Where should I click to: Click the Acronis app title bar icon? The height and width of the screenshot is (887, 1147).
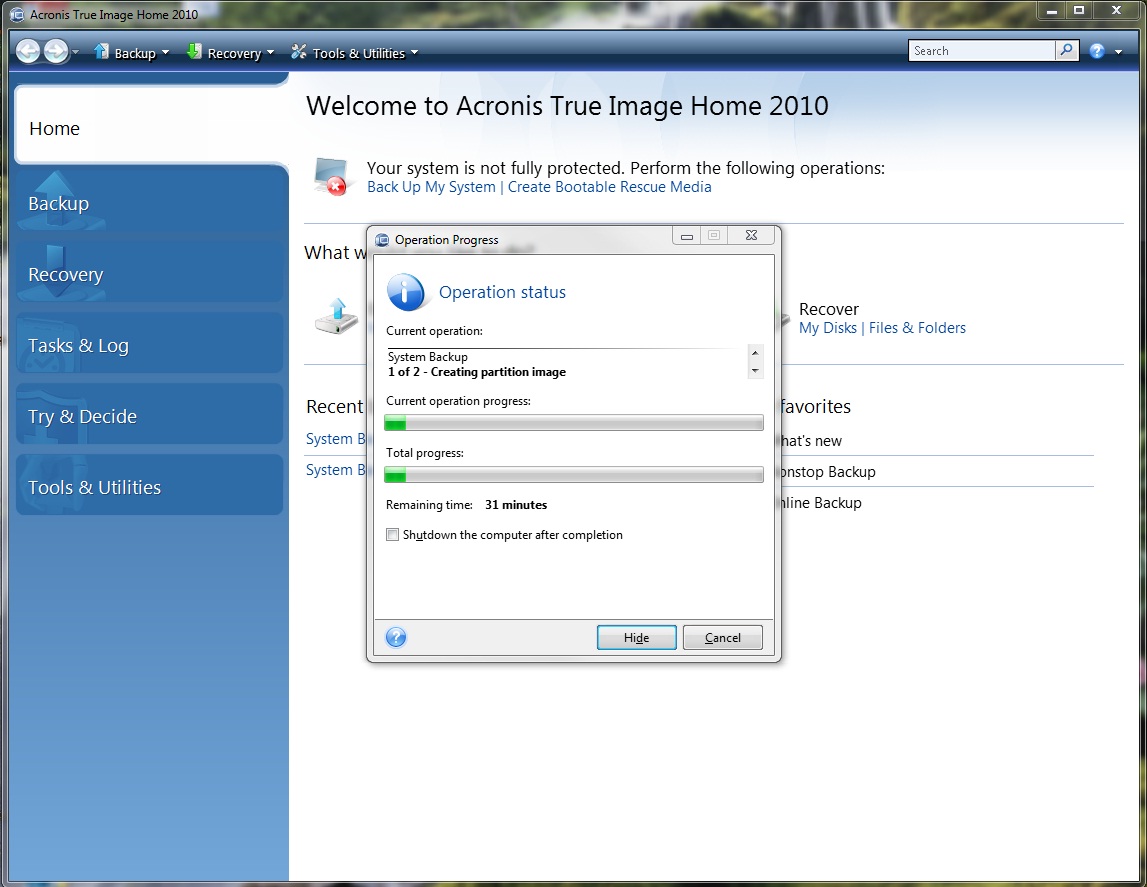tap(18, 14)
